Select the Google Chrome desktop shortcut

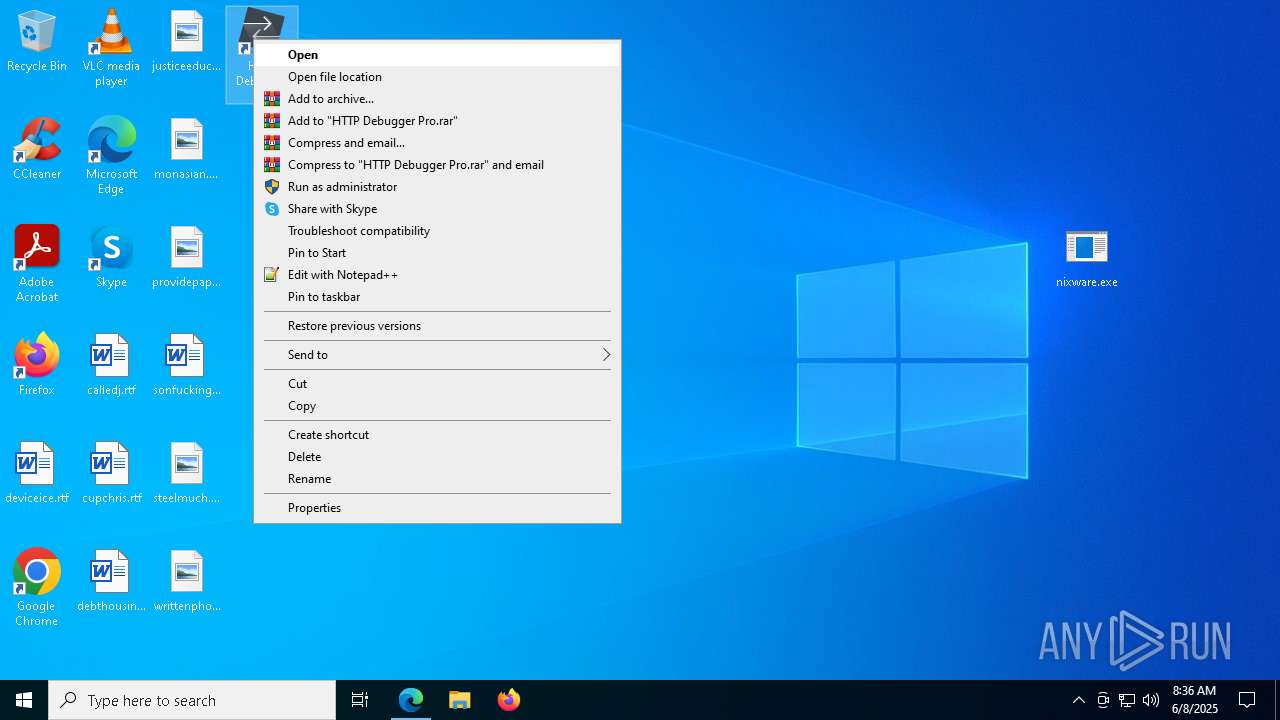pyautogui.click(x=37, y=588)
